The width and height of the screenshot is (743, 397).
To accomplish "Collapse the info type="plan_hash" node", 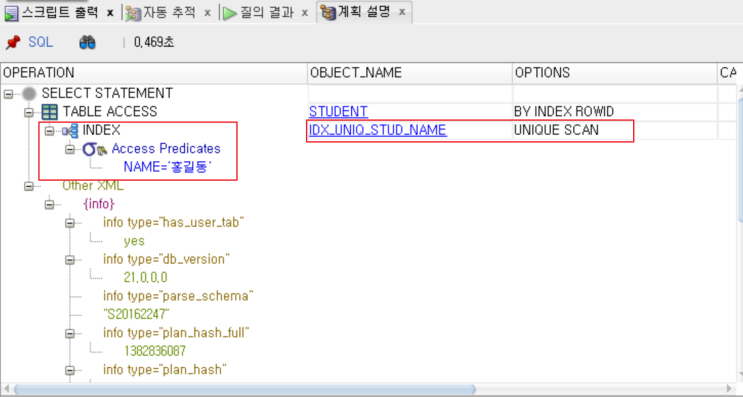I will [x=70, y=370].
